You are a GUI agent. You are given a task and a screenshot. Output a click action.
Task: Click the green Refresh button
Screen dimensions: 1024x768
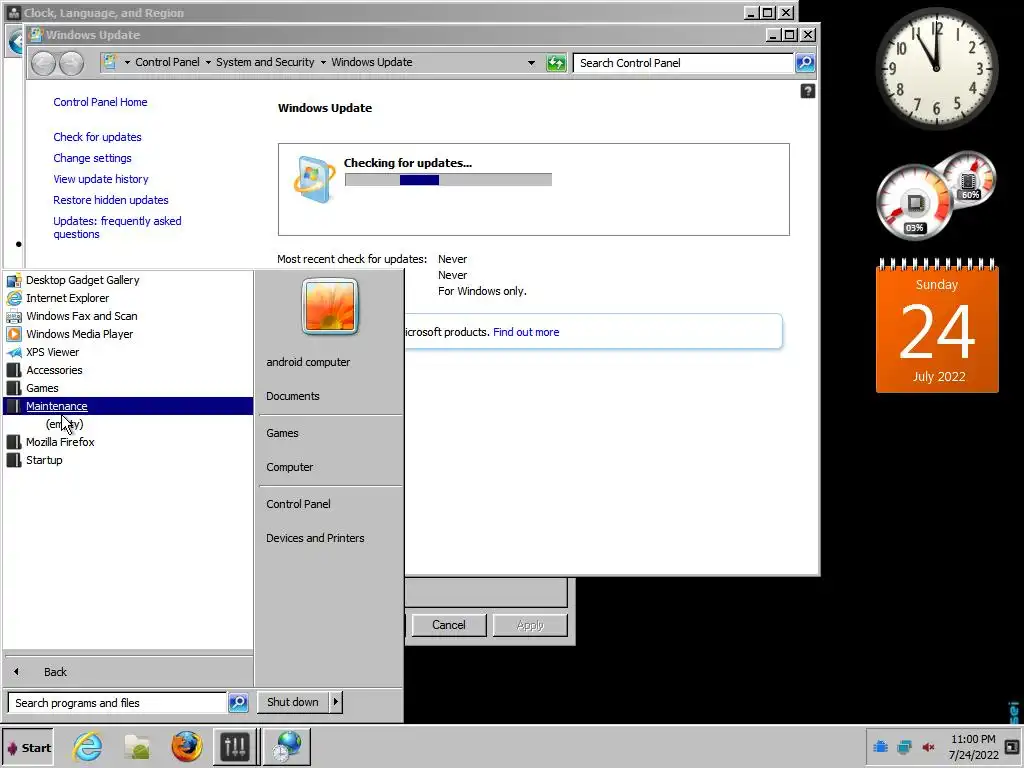click(556, 63)
